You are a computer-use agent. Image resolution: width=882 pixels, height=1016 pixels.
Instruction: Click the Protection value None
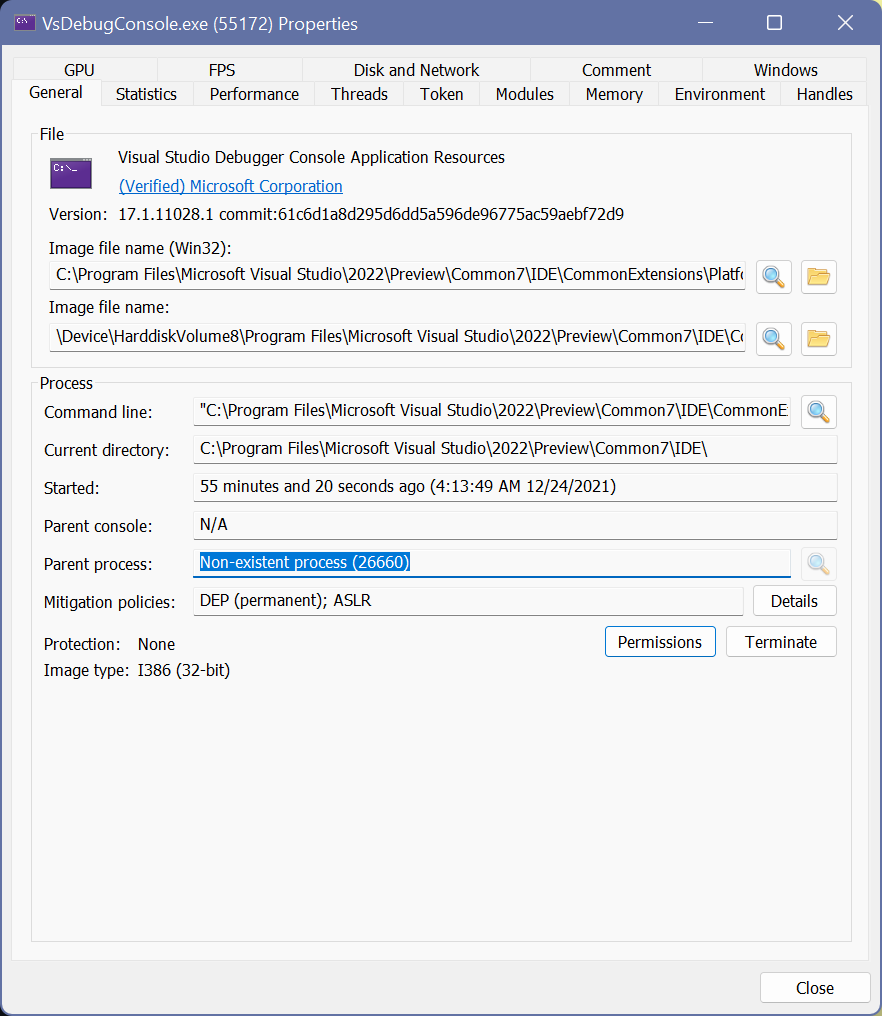tap(156, 645)
